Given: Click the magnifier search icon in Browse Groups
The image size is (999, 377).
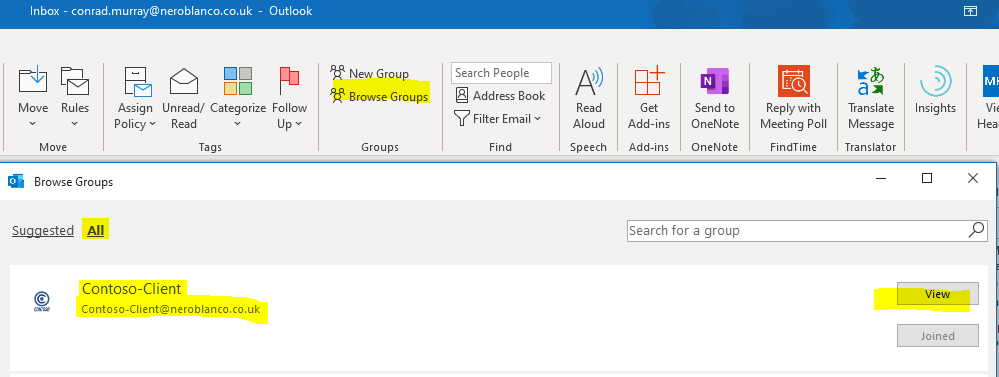Looking at the screenshot, I should (976, 230).
